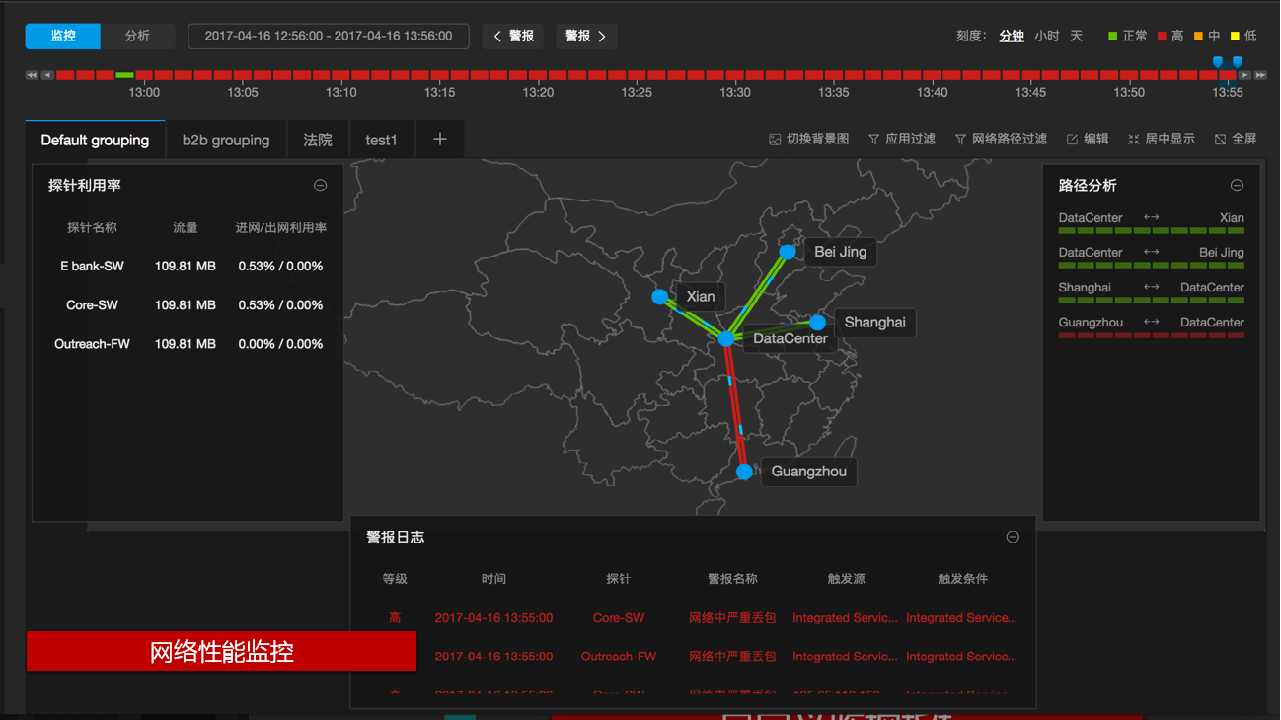Click the 警报名称 column header
1281x720 pixels.
[733, 579]
